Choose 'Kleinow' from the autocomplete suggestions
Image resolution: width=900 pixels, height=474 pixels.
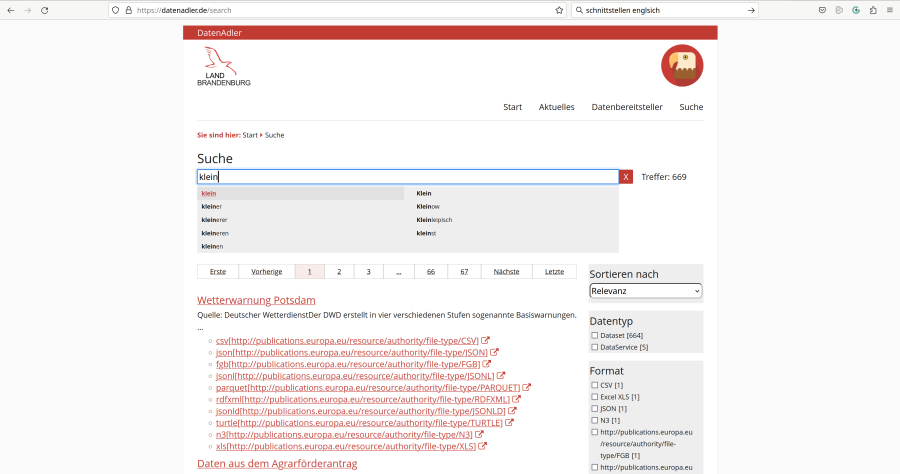click(428, 206)
